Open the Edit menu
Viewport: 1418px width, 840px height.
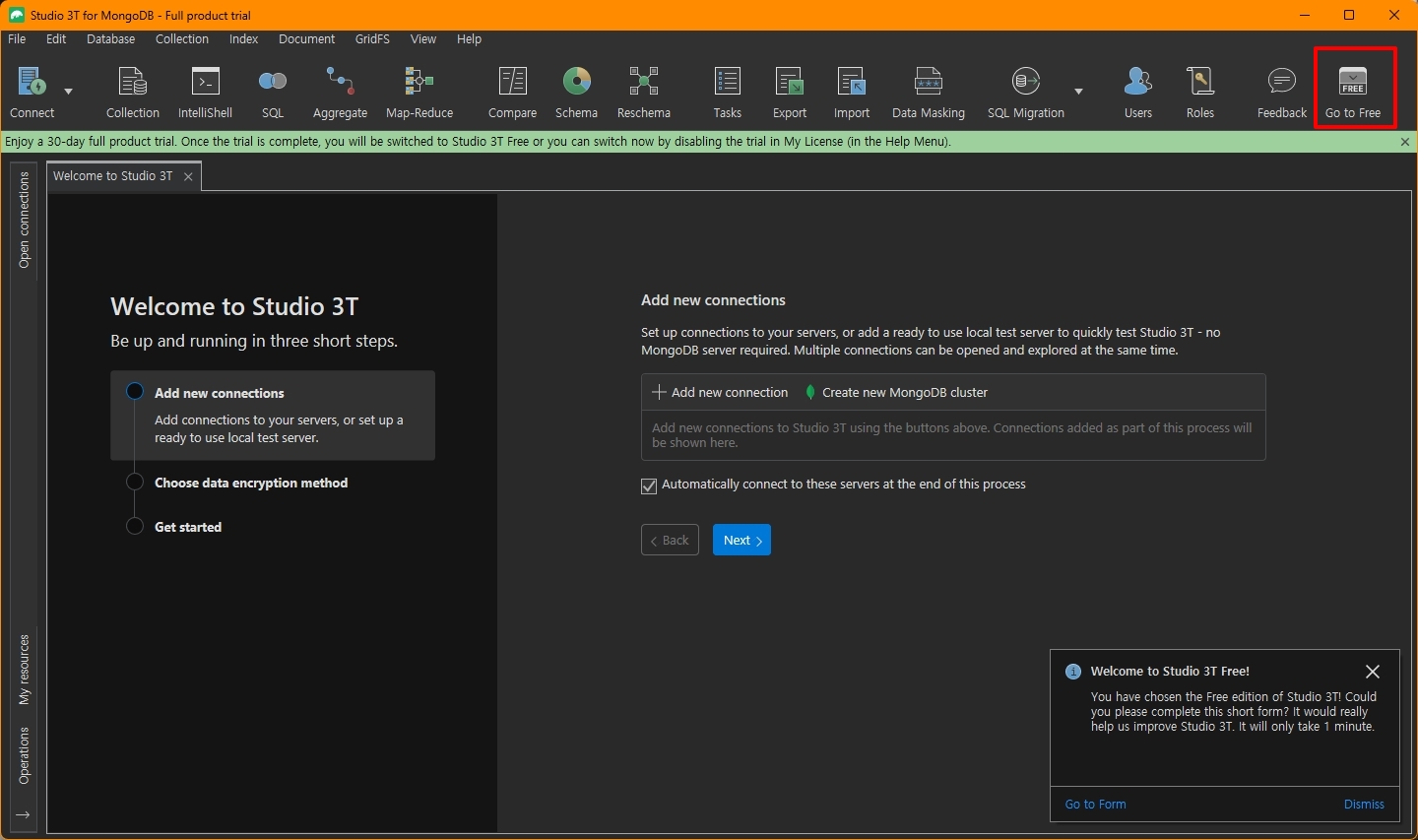tap(56, 39)
